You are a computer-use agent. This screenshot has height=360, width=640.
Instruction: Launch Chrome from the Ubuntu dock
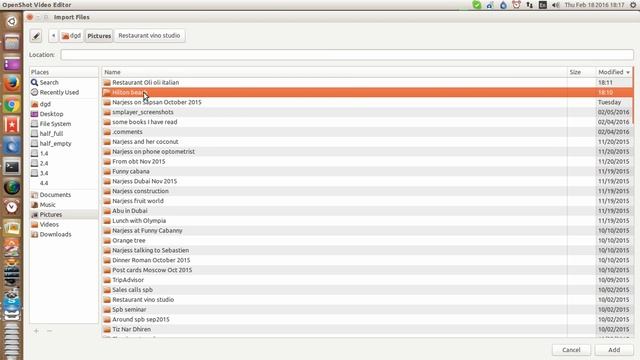click(12, 105)
